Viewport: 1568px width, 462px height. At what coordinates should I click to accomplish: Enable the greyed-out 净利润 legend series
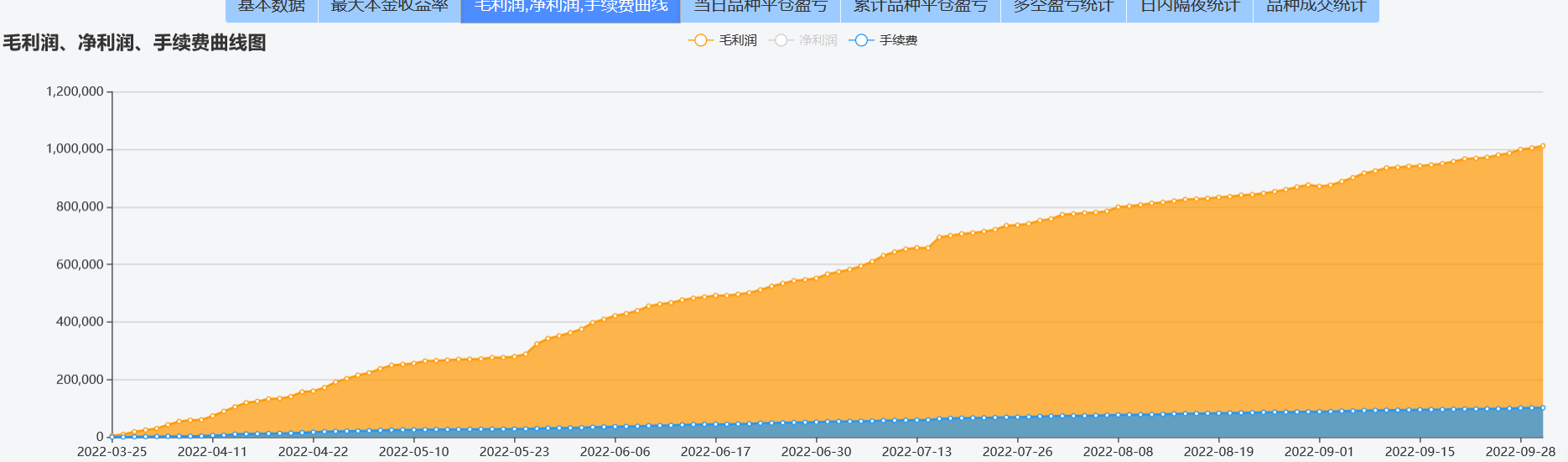[802, 40]
